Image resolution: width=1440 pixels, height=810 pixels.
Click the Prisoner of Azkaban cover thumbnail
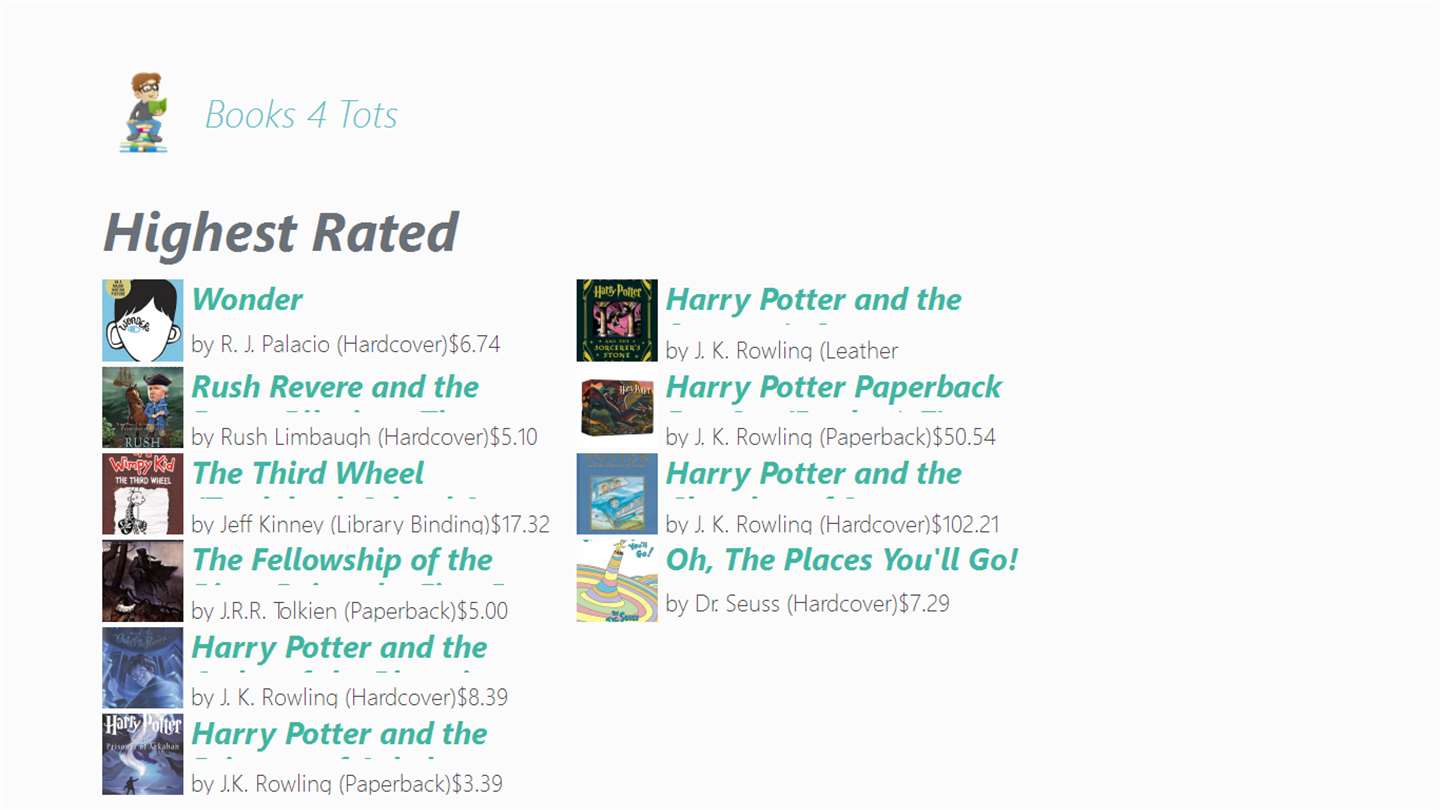[x=142, y=754]
